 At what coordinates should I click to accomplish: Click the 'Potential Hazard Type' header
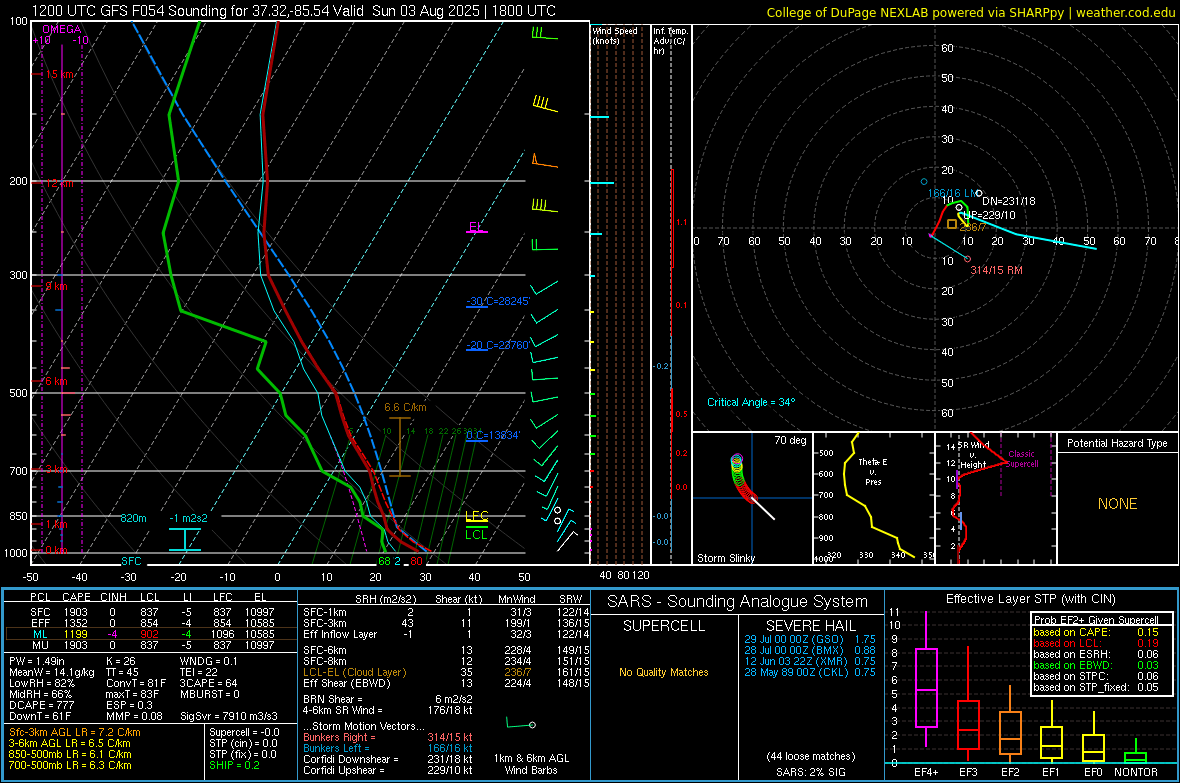coord(1117,443)
